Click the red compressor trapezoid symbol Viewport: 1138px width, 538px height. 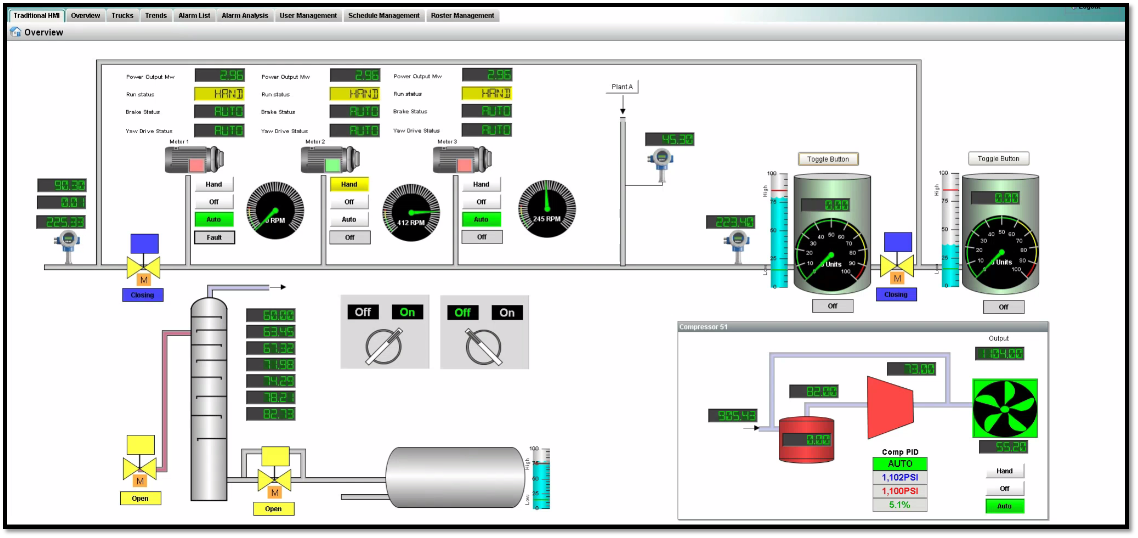(x=890, y=407)
